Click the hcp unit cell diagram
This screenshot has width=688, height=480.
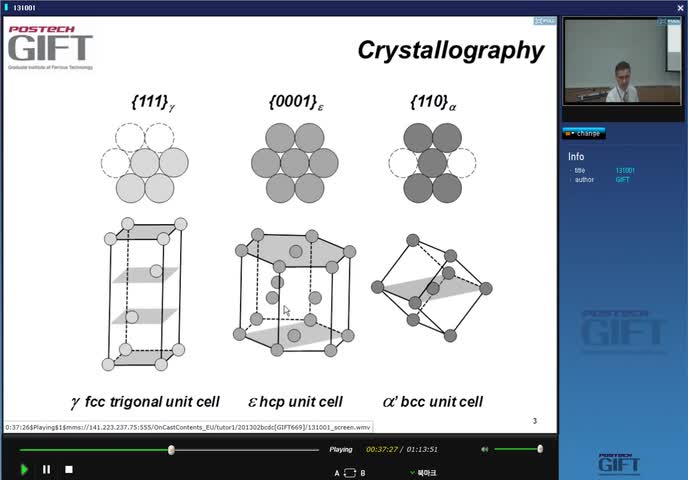click(294, 292)
